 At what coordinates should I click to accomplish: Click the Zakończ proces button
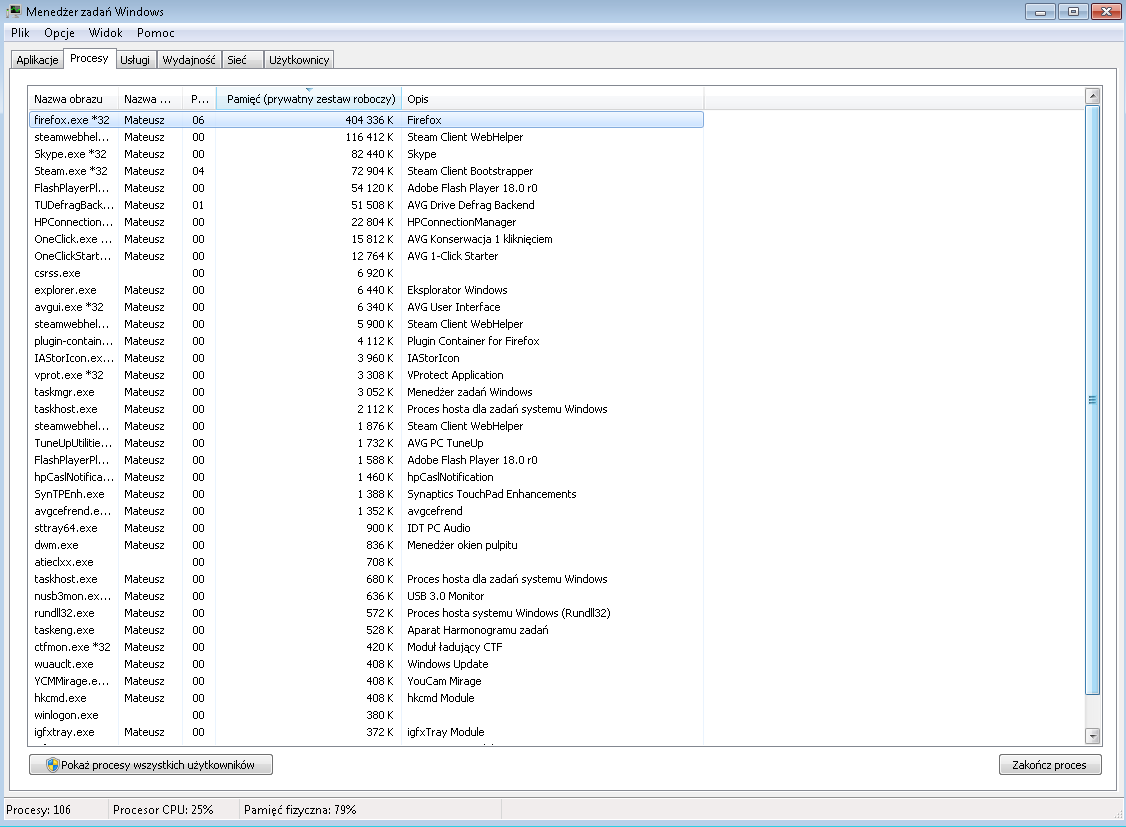click(1049, 765)
